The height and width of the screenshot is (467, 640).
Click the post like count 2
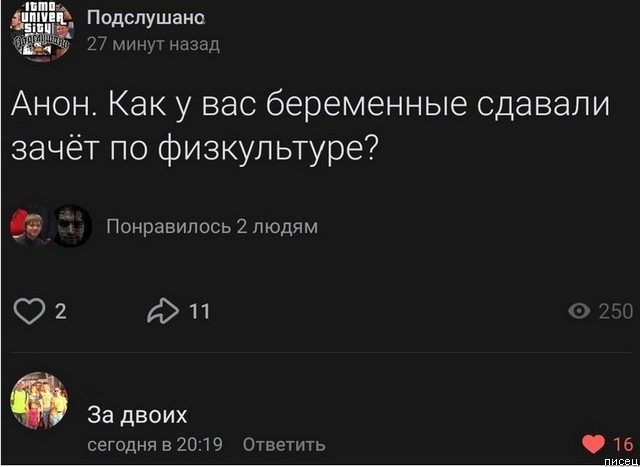[x=59, y=312]
